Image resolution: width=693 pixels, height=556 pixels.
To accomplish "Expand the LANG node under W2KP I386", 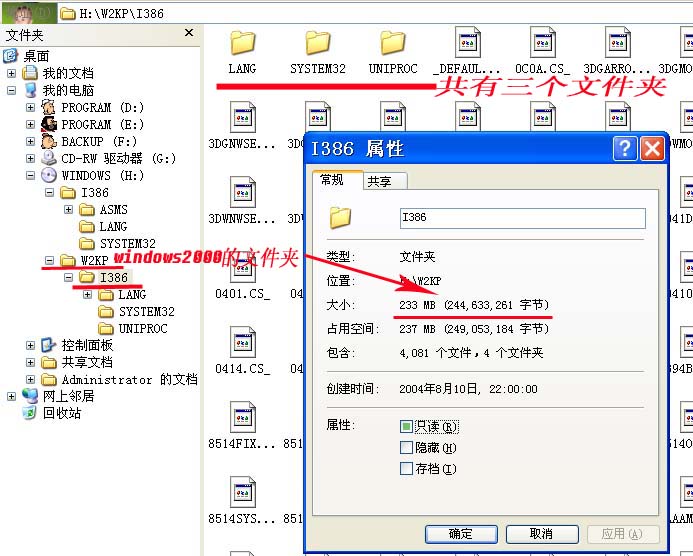I will (88, 294).
